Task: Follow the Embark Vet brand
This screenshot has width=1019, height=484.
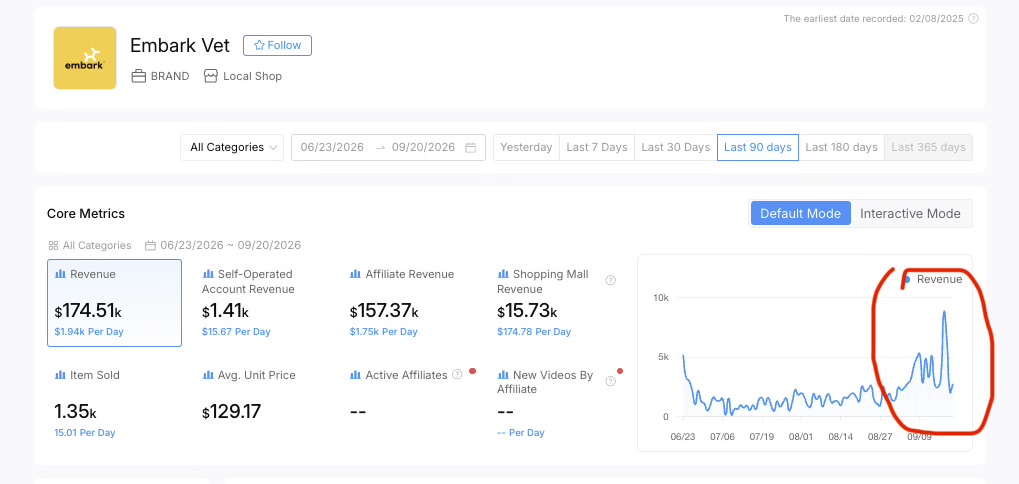Action: [x=277, y=45]
